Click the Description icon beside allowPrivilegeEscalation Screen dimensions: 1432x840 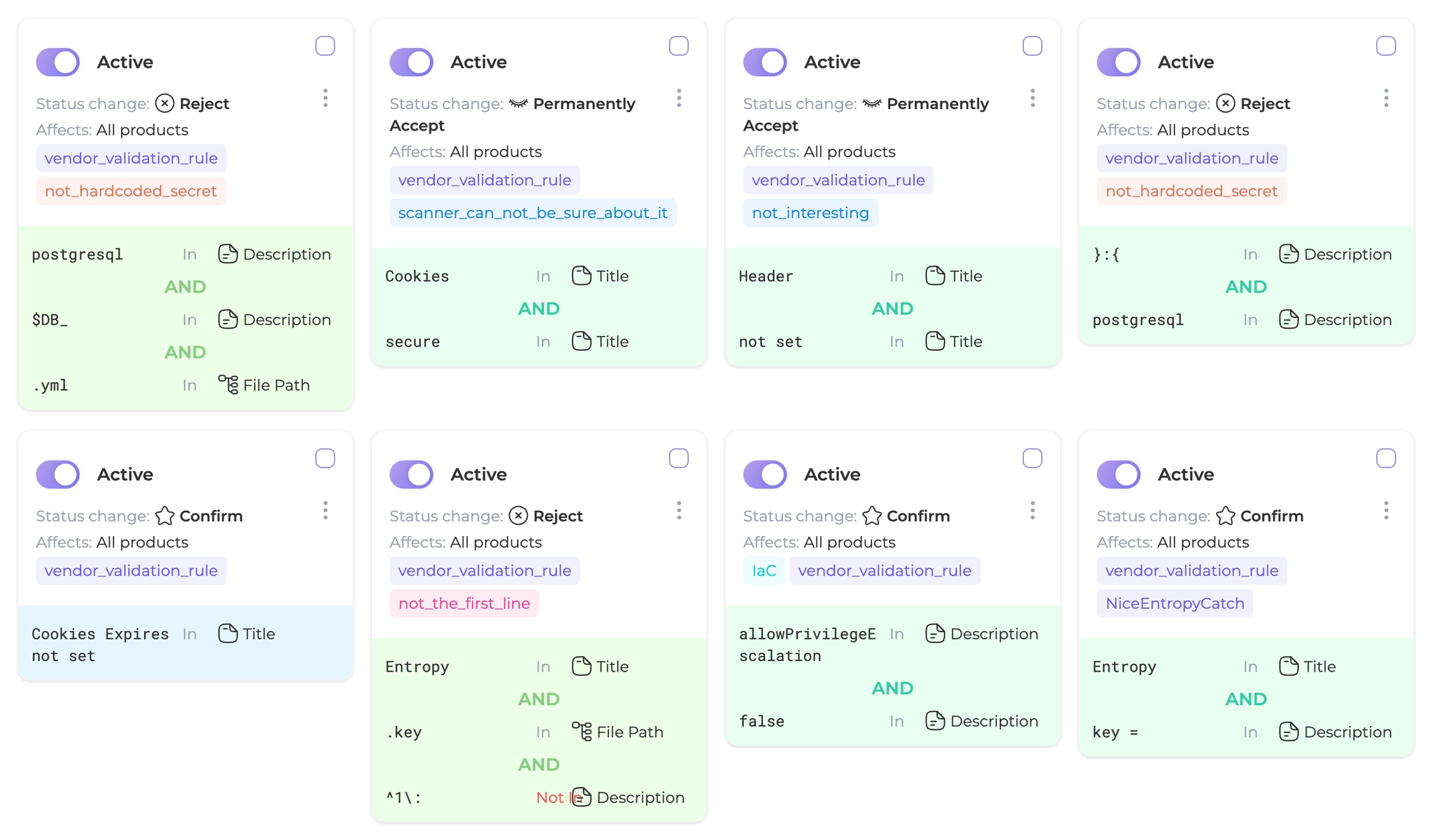tap(935, 633)
